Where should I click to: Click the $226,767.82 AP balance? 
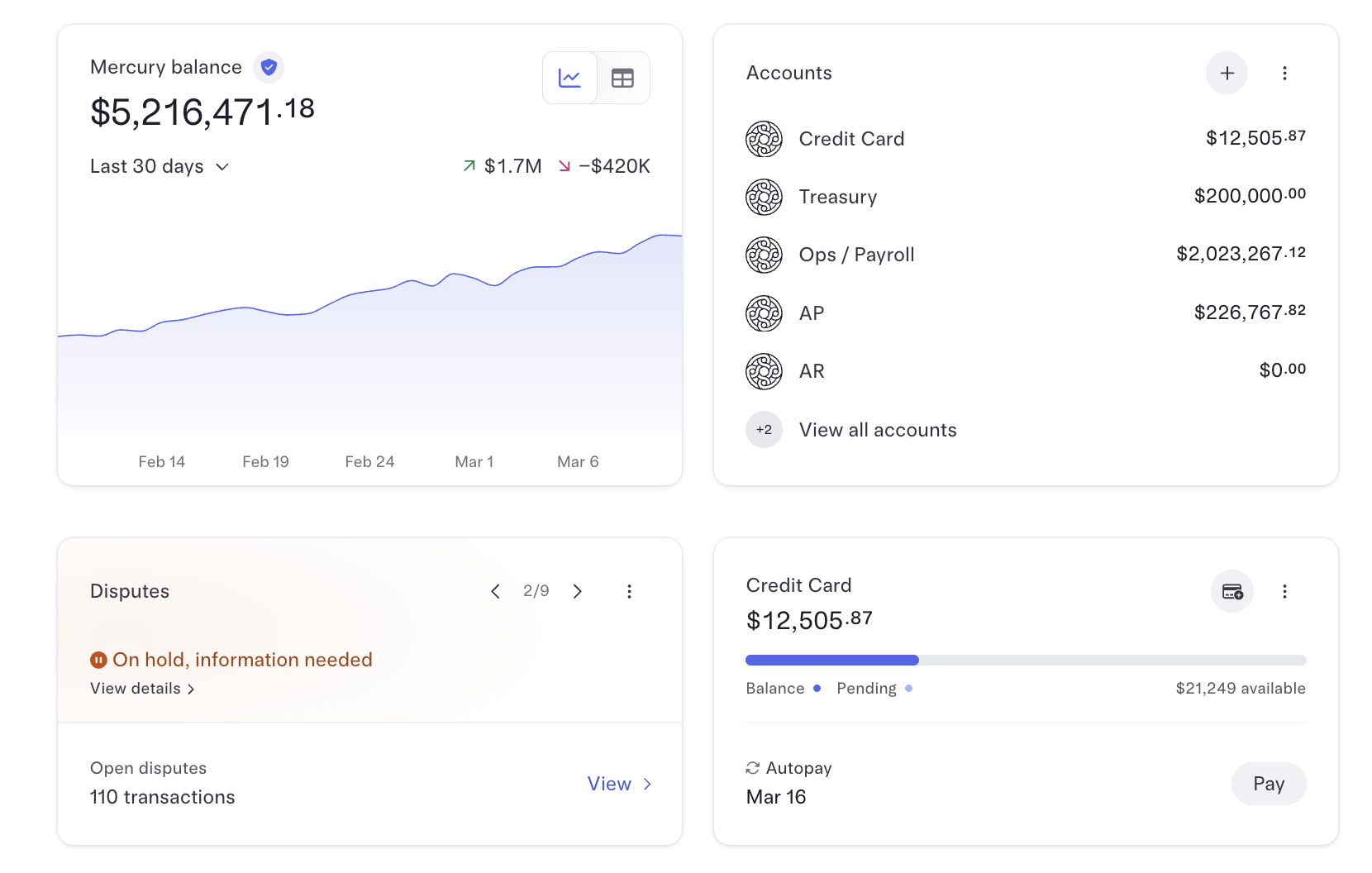pos(1250,312)
